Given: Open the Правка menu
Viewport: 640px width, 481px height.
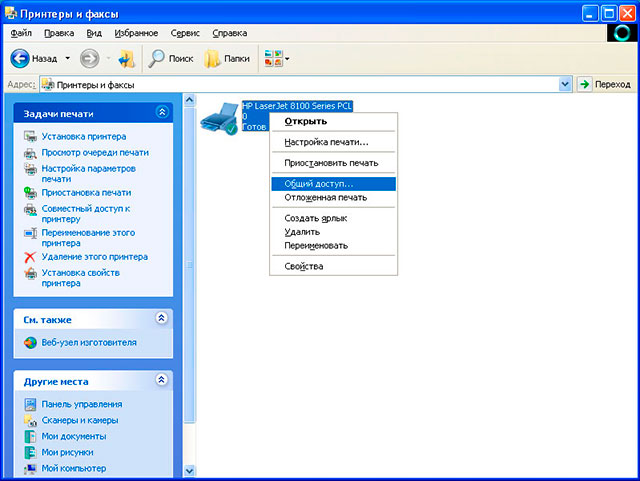Looking at the screenshot, I should [59, 33].
